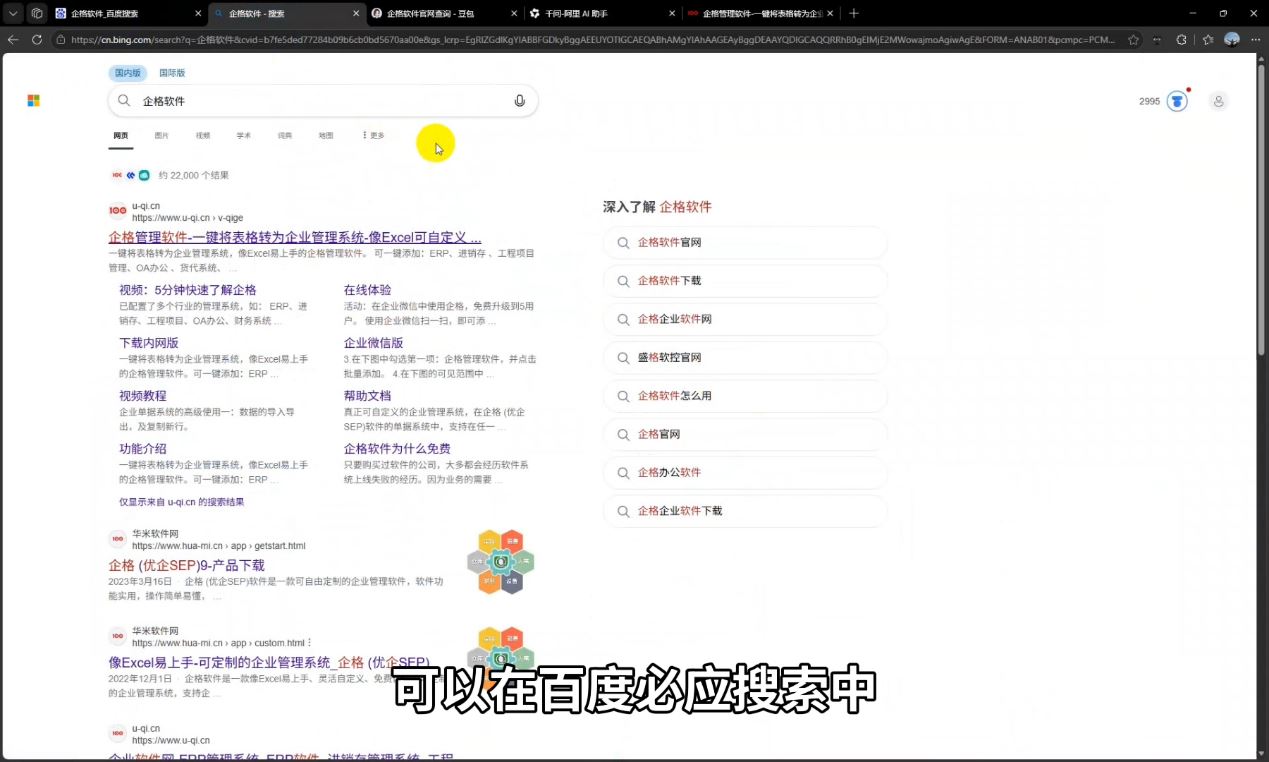Open sitelink 功能介绍
Screen dimensions: 1269x762
143,449
